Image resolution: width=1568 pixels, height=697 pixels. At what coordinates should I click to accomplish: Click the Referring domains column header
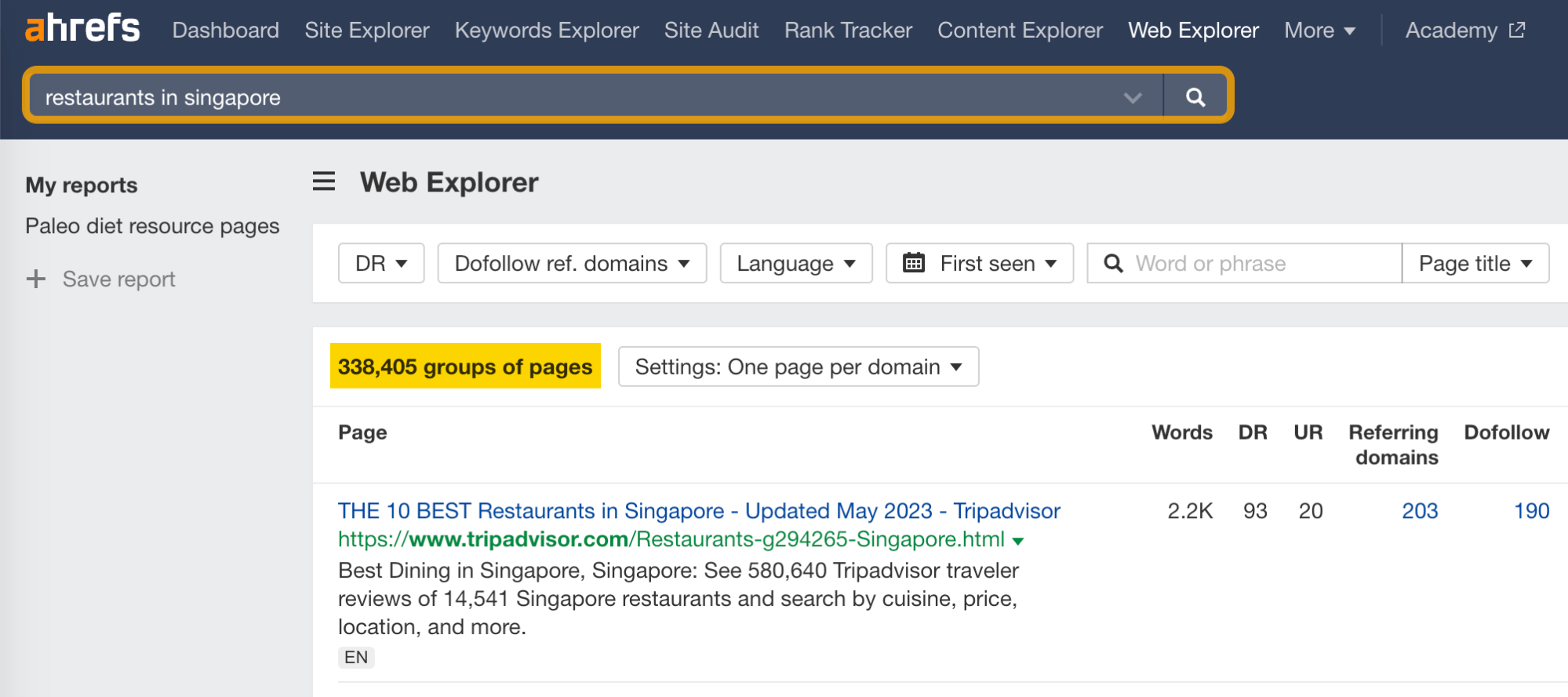(1394, 445)
